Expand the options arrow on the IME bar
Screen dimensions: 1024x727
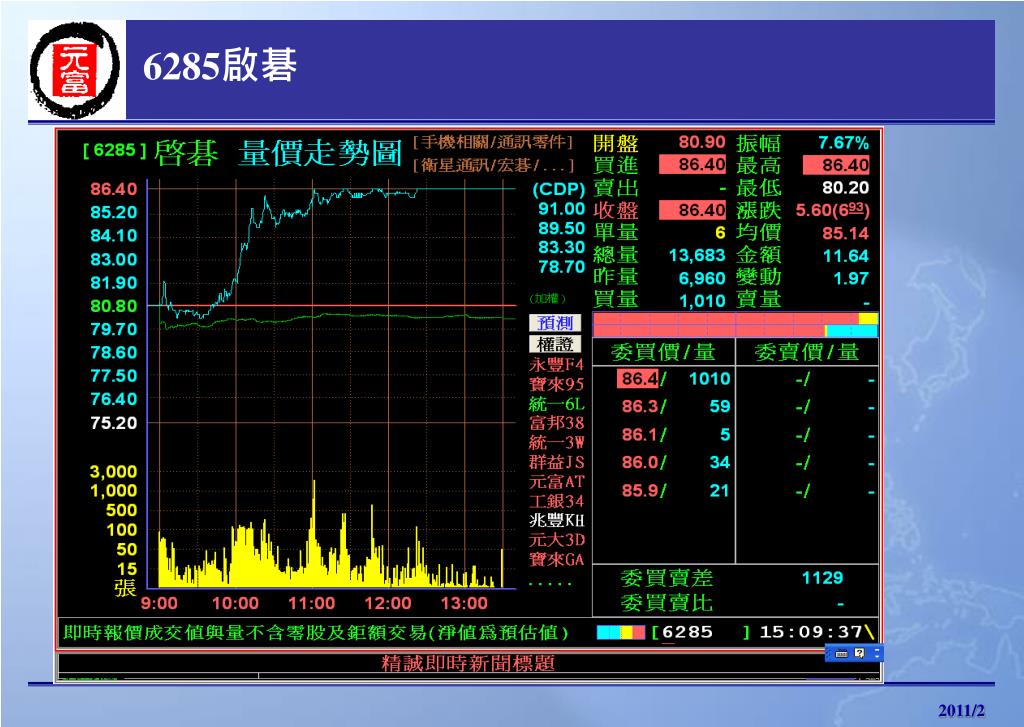(x=876, y=653)
